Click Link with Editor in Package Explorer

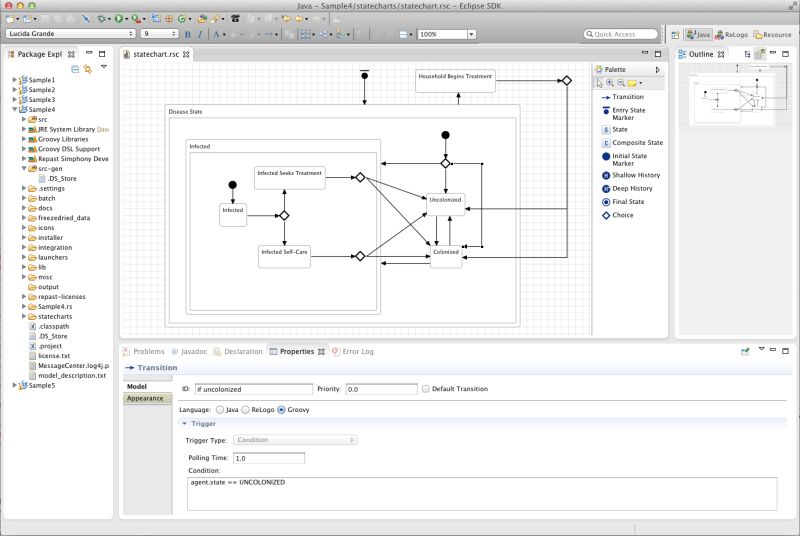(x=88, y=69)
